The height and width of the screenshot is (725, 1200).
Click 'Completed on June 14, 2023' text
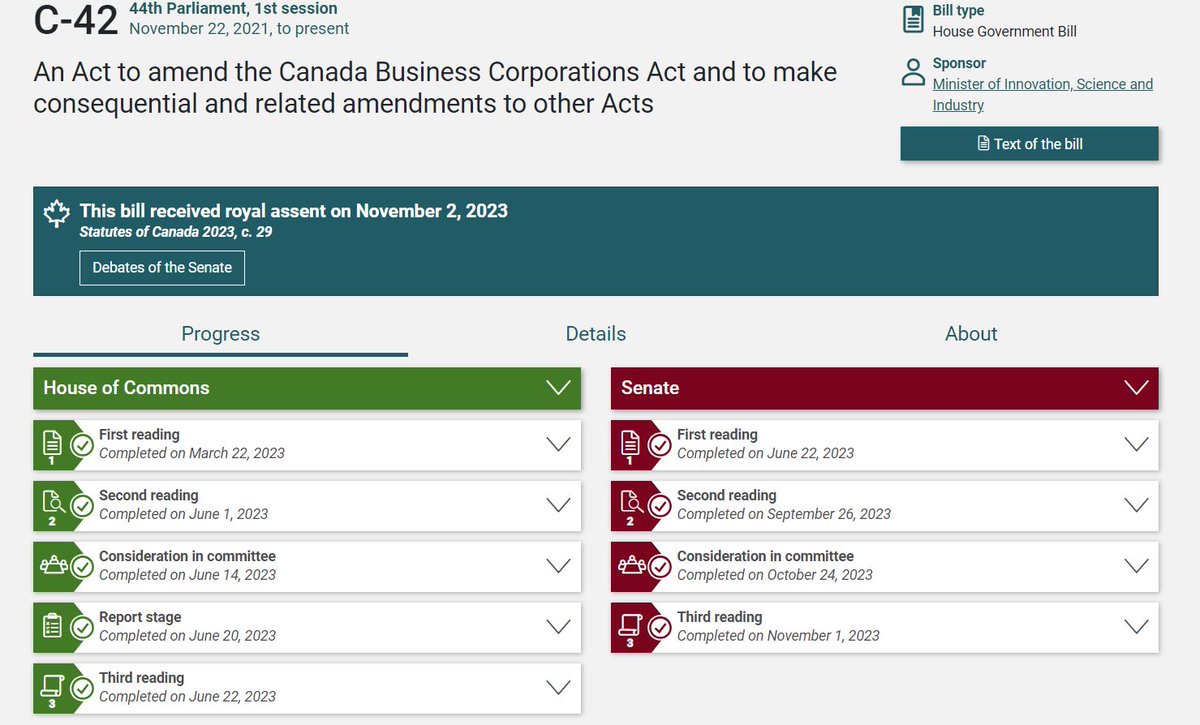point(188,575)
